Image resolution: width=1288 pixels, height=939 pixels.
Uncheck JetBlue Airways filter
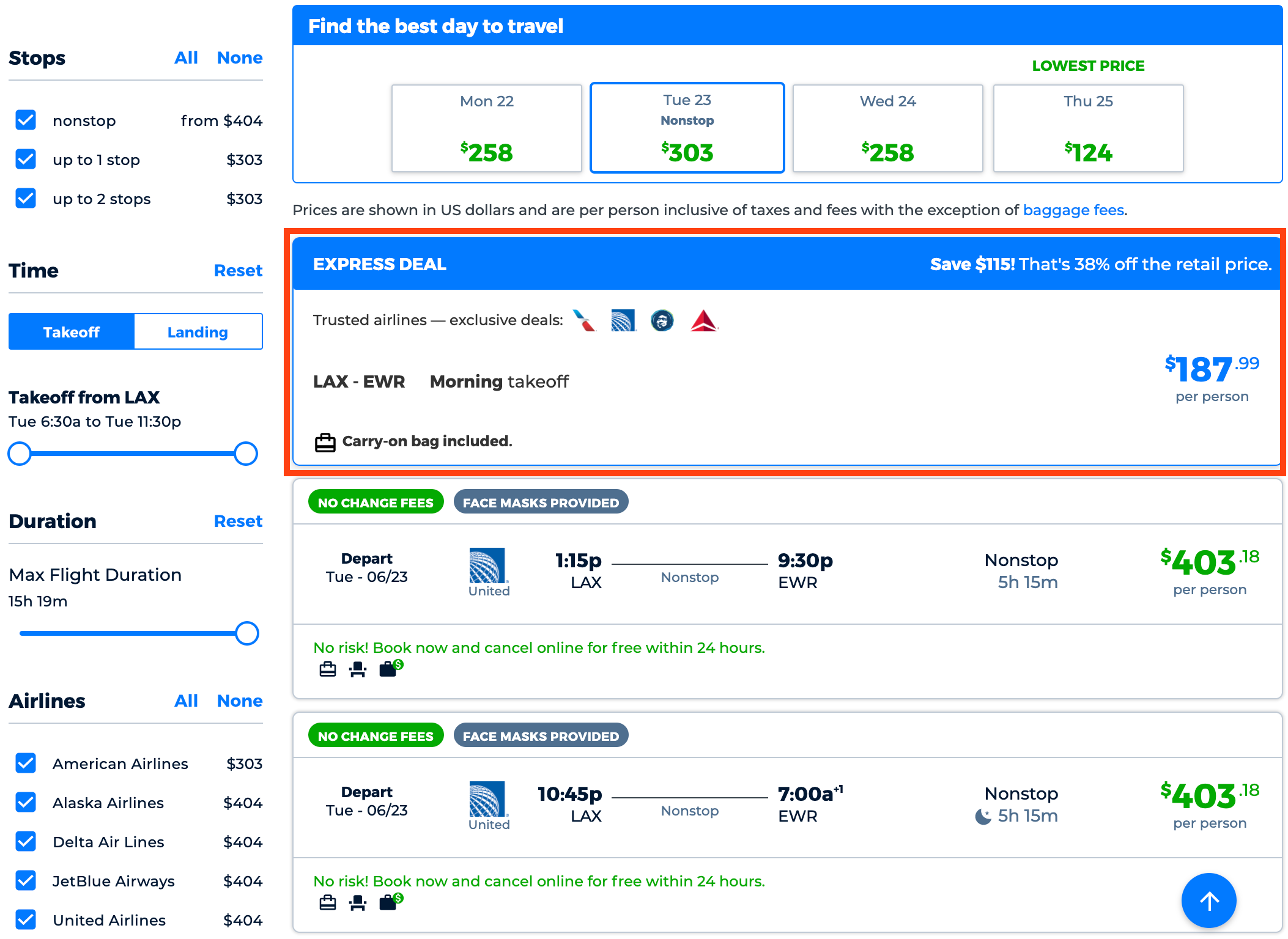(26, 881)
